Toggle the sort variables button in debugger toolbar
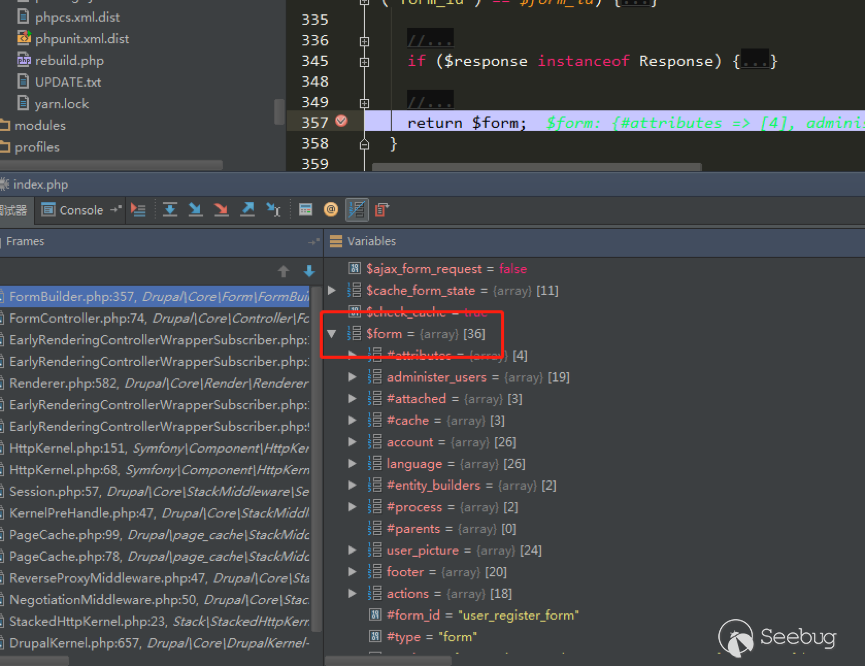This screenshot has width=865, height=666. click(356, 210)
